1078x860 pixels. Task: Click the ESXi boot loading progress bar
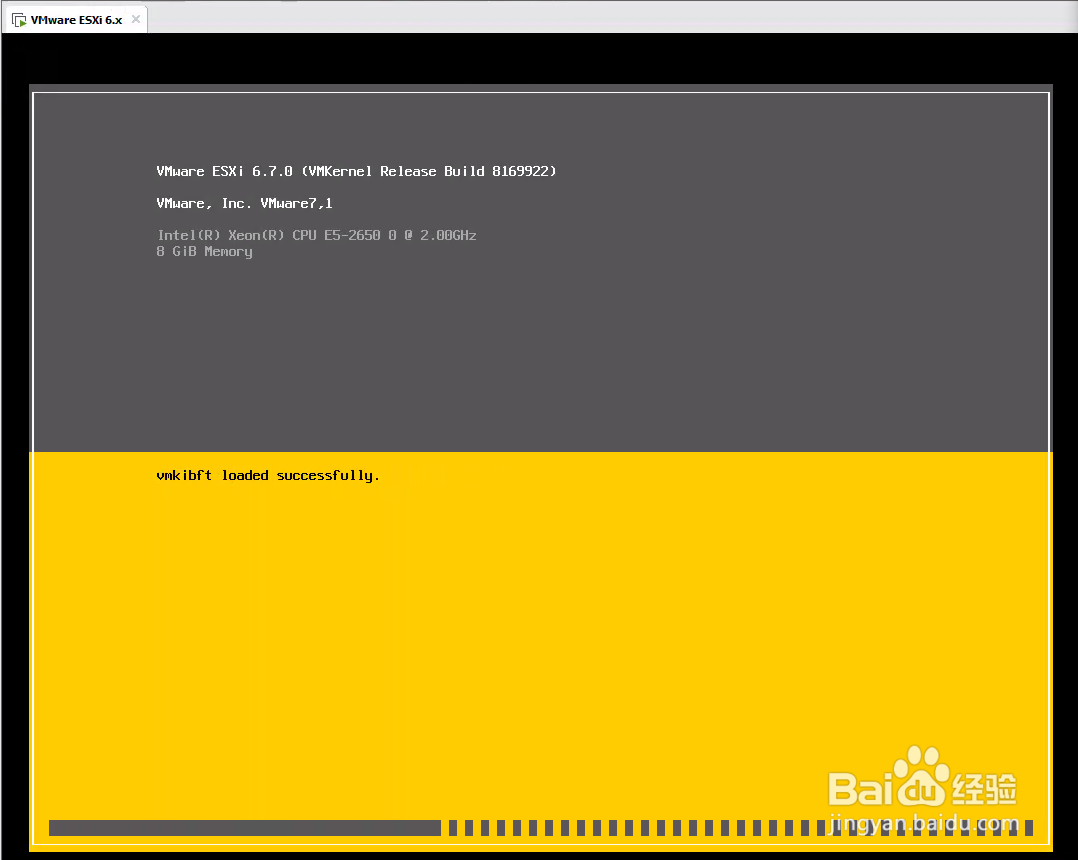541,828
